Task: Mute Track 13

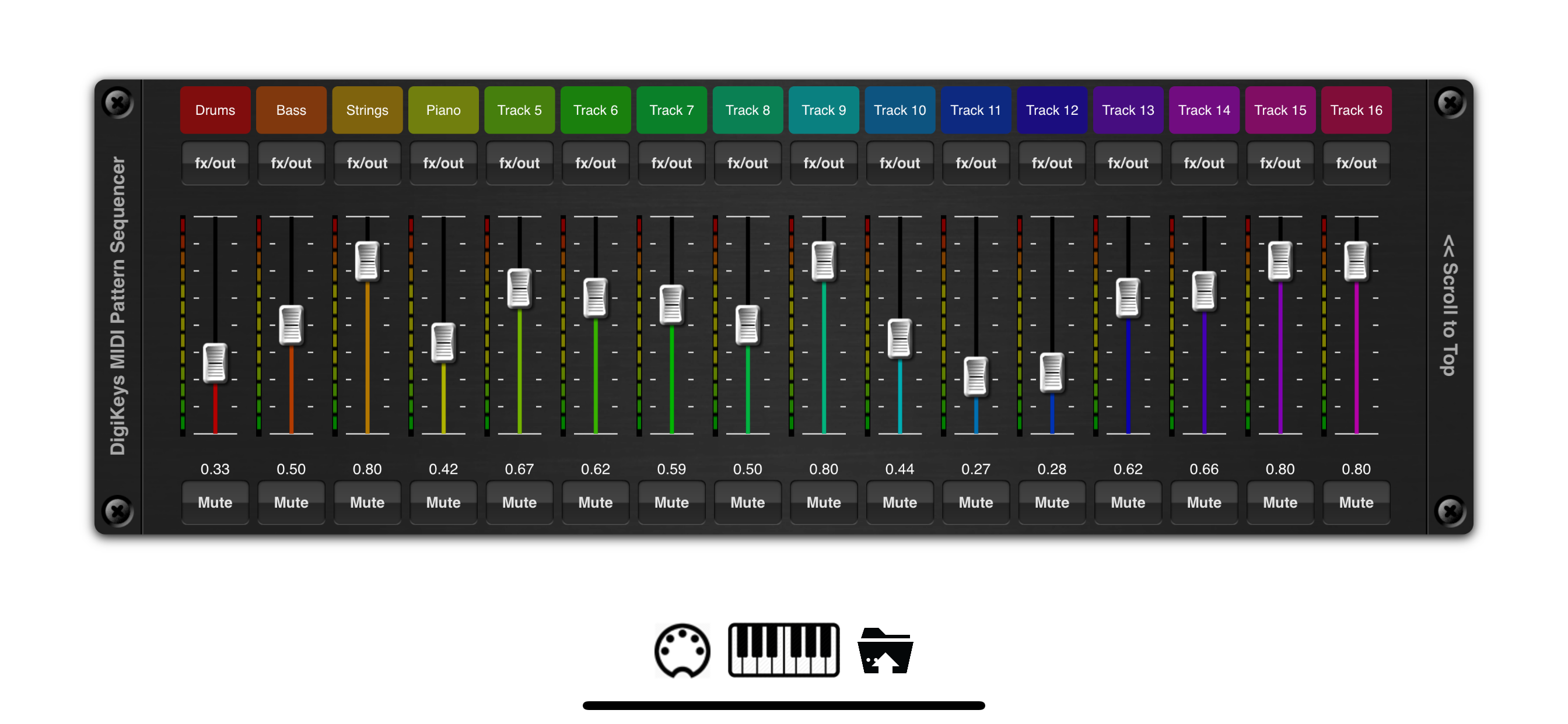Action: pos(1128,502)
